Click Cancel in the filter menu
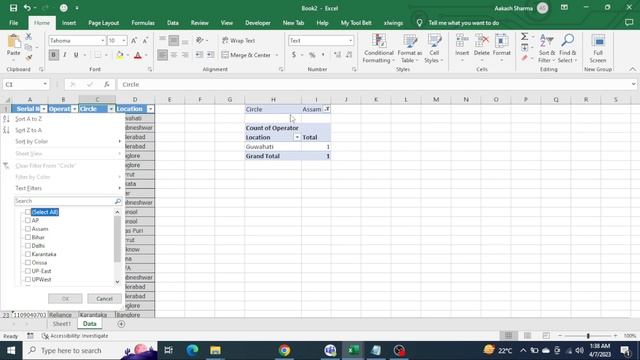 (x=104, y=298)
